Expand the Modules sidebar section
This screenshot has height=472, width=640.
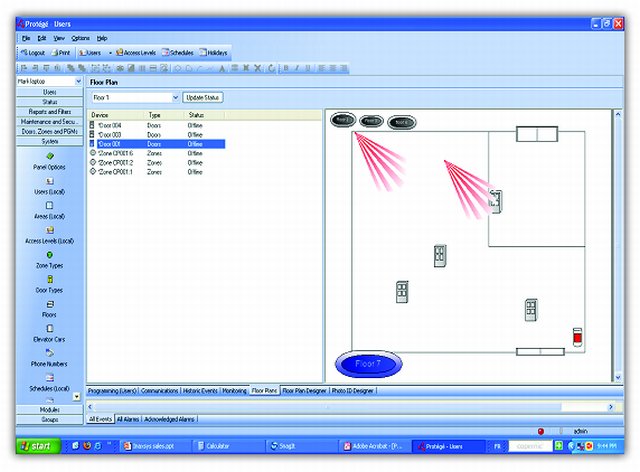[49, 409]
